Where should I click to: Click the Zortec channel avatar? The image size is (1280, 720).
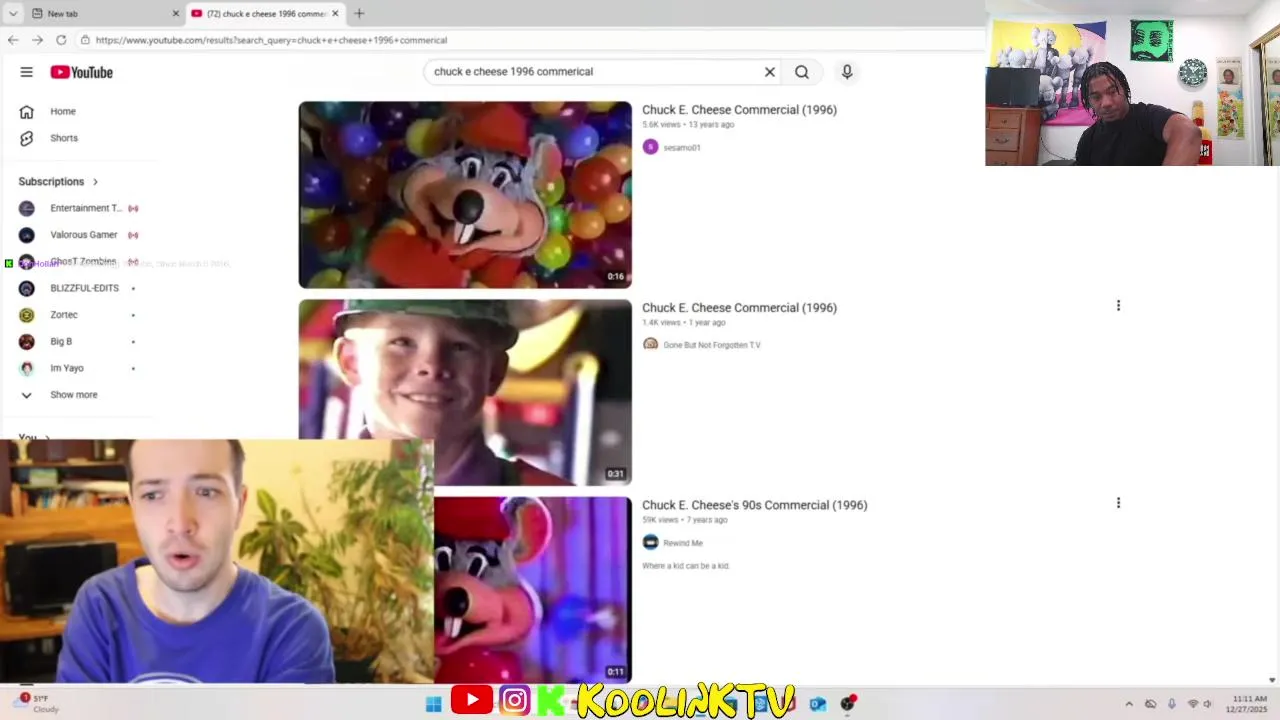27,315
